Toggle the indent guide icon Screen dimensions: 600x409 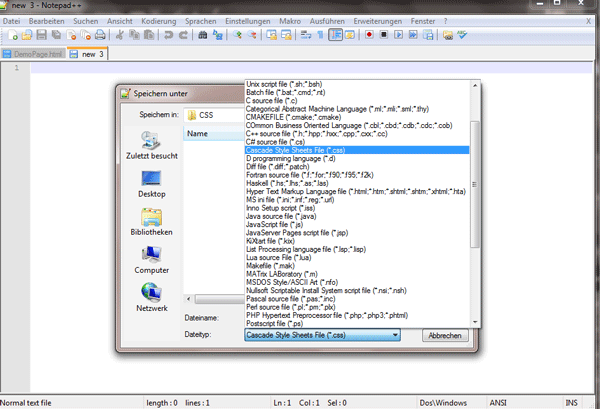[x=335, y=35]
